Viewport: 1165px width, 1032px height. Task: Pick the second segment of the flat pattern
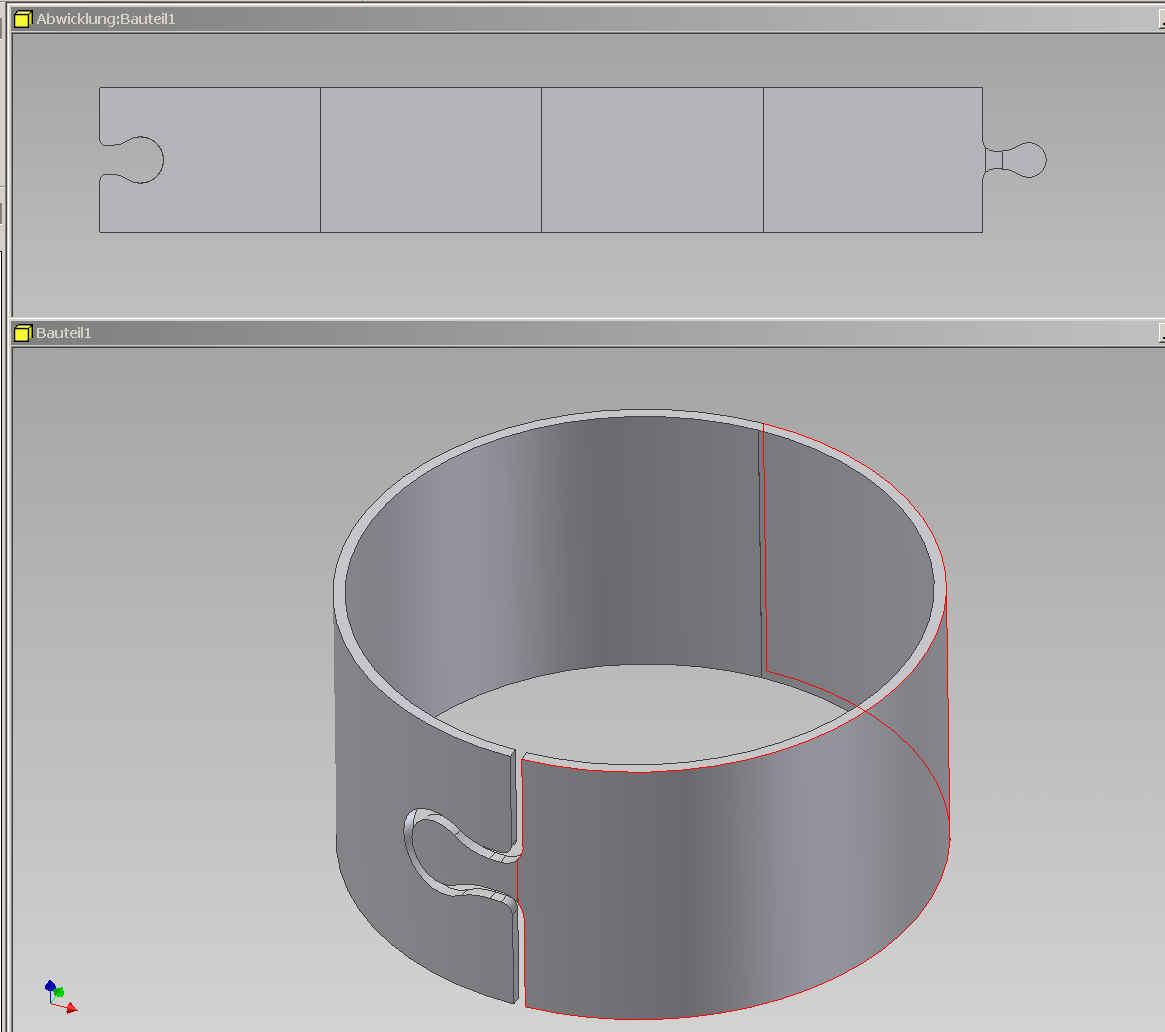tap(431, 160)
